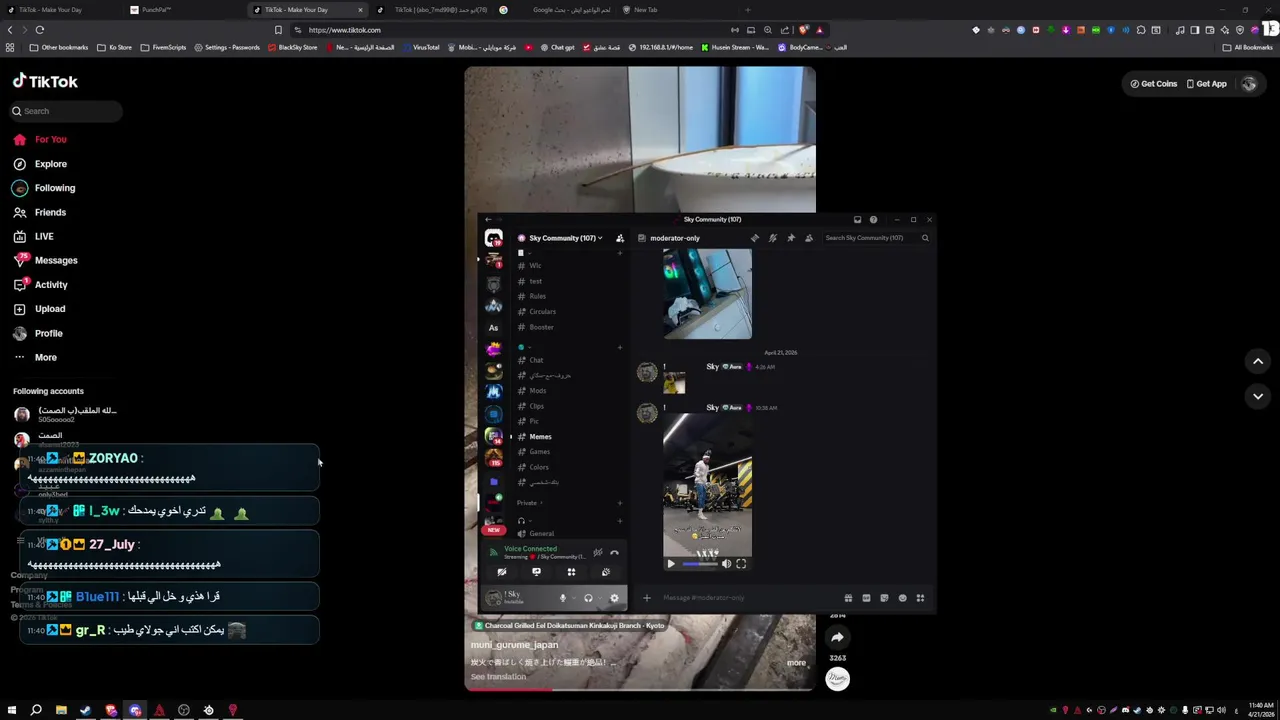Open the first image thumbnail in Discord chat
1280x720 pixels.
point(707,294)
